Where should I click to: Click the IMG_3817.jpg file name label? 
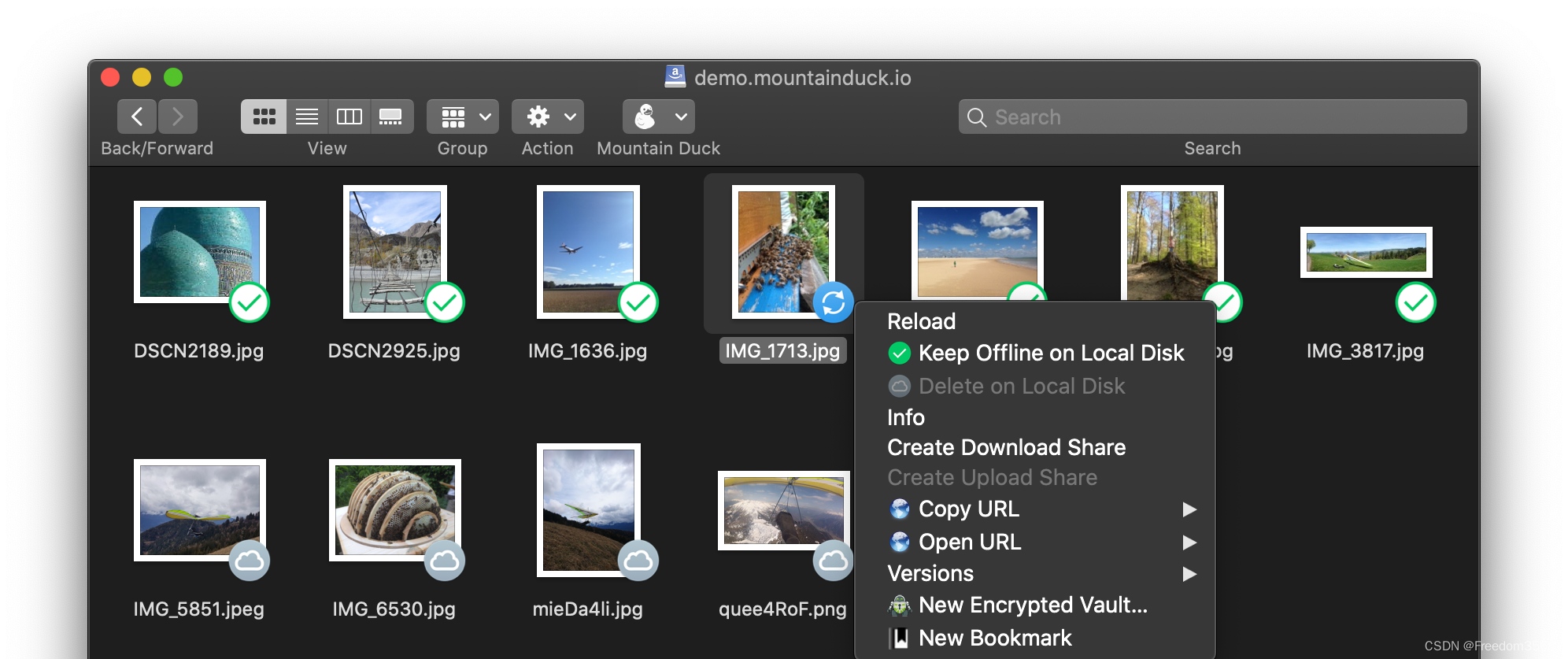[1366, 350]
